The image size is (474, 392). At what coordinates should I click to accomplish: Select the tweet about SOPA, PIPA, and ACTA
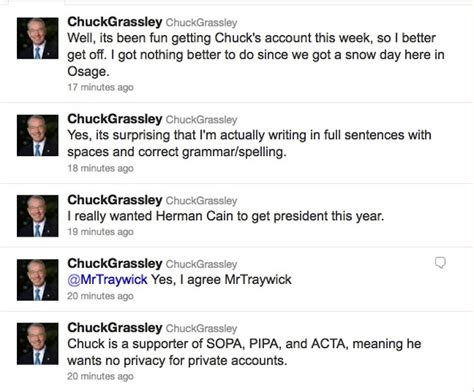pos(244,352)
